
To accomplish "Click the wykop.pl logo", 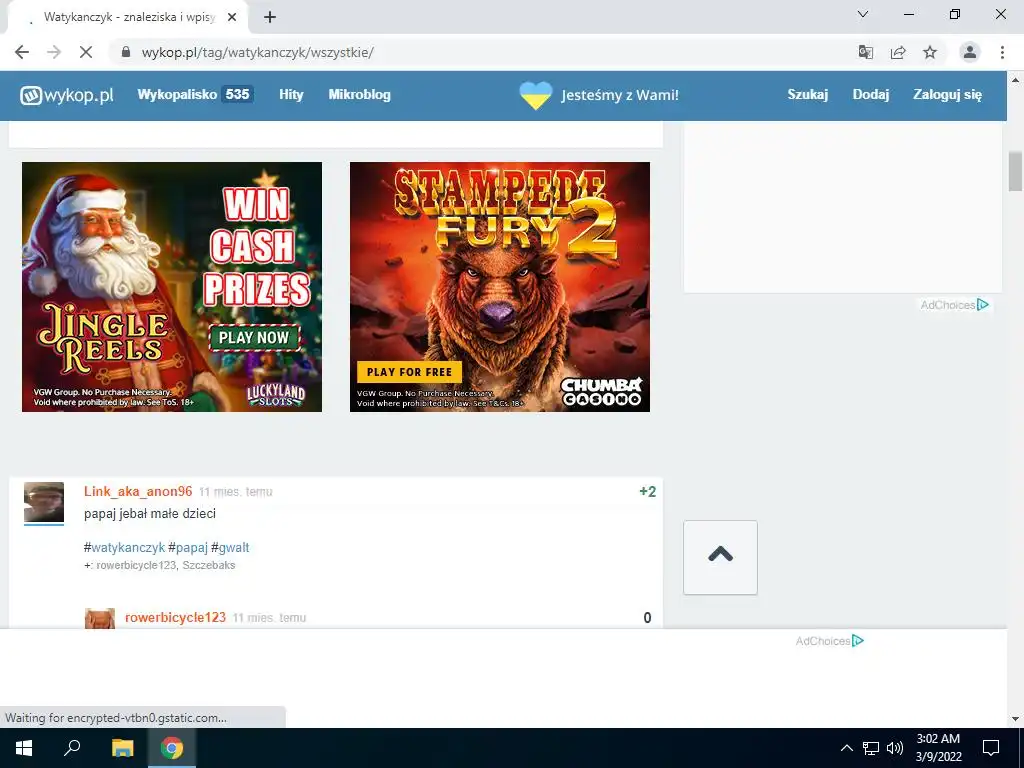I will [67, 95].
